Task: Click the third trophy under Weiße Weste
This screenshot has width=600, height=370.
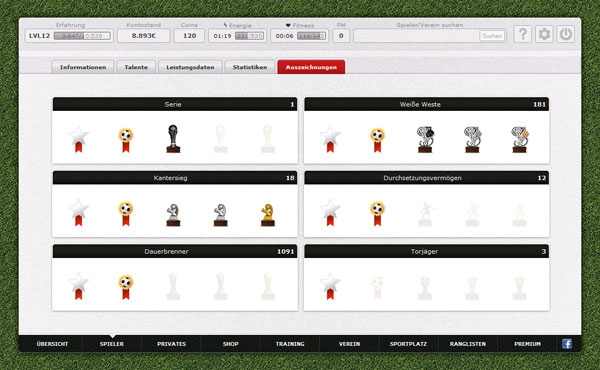Action: click(519, 140)
